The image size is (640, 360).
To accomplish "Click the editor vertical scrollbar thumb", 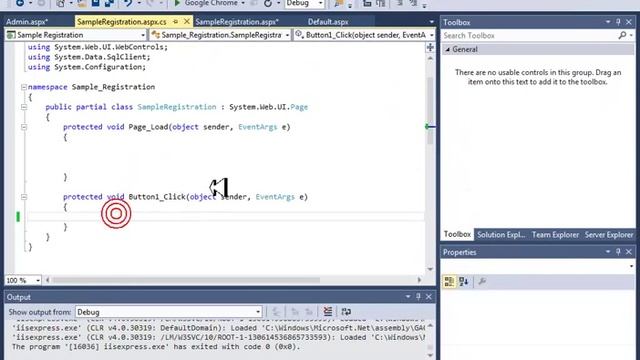I will click(430, 110).
